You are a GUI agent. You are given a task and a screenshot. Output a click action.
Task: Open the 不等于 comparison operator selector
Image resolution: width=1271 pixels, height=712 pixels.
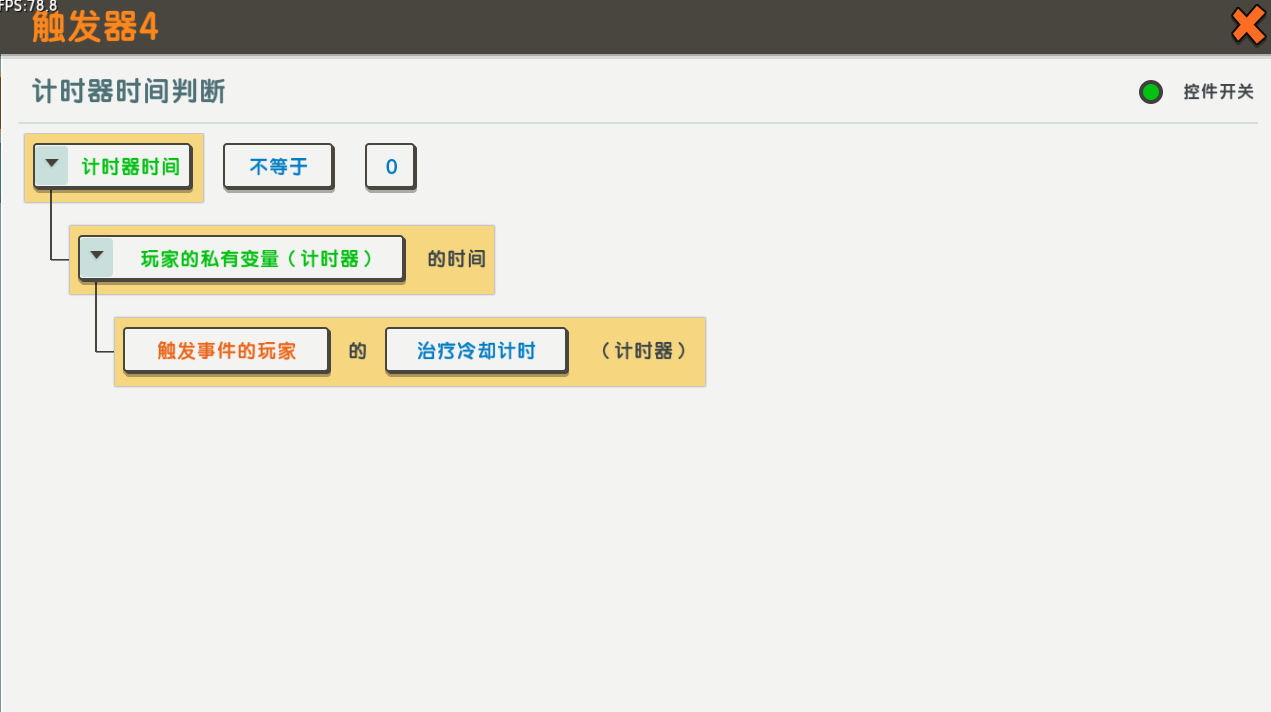coord(278,166)
